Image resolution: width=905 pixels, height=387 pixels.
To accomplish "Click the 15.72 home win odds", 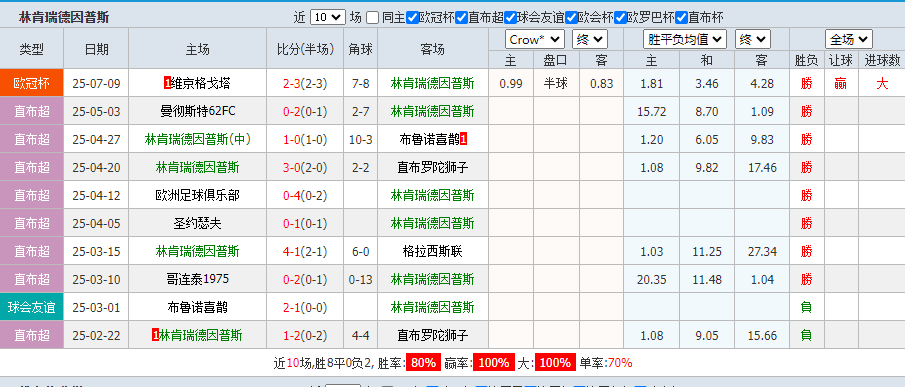I will [x=651, y=111].
